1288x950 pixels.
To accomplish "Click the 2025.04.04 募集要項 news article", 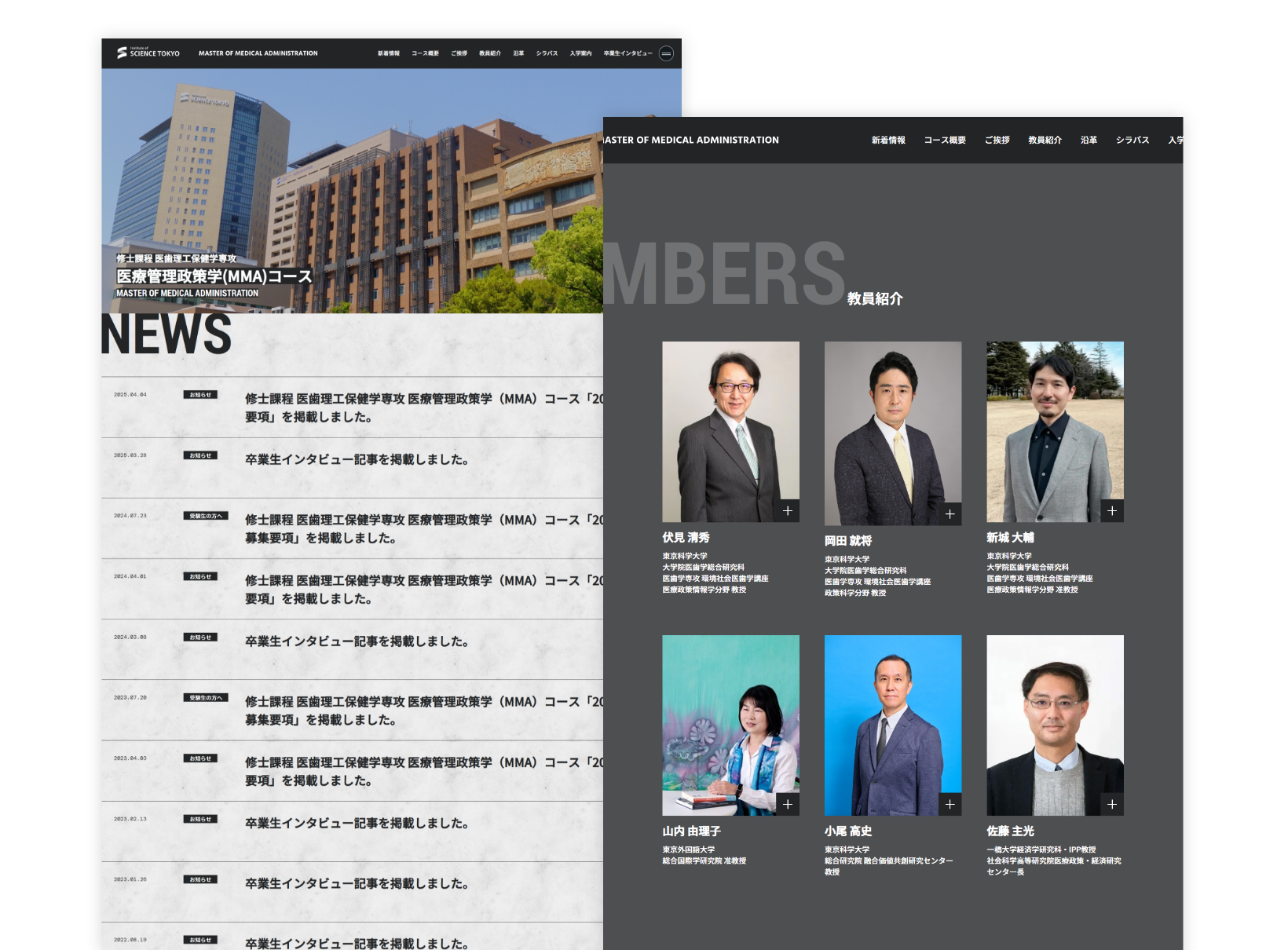I will coord(408,408).
